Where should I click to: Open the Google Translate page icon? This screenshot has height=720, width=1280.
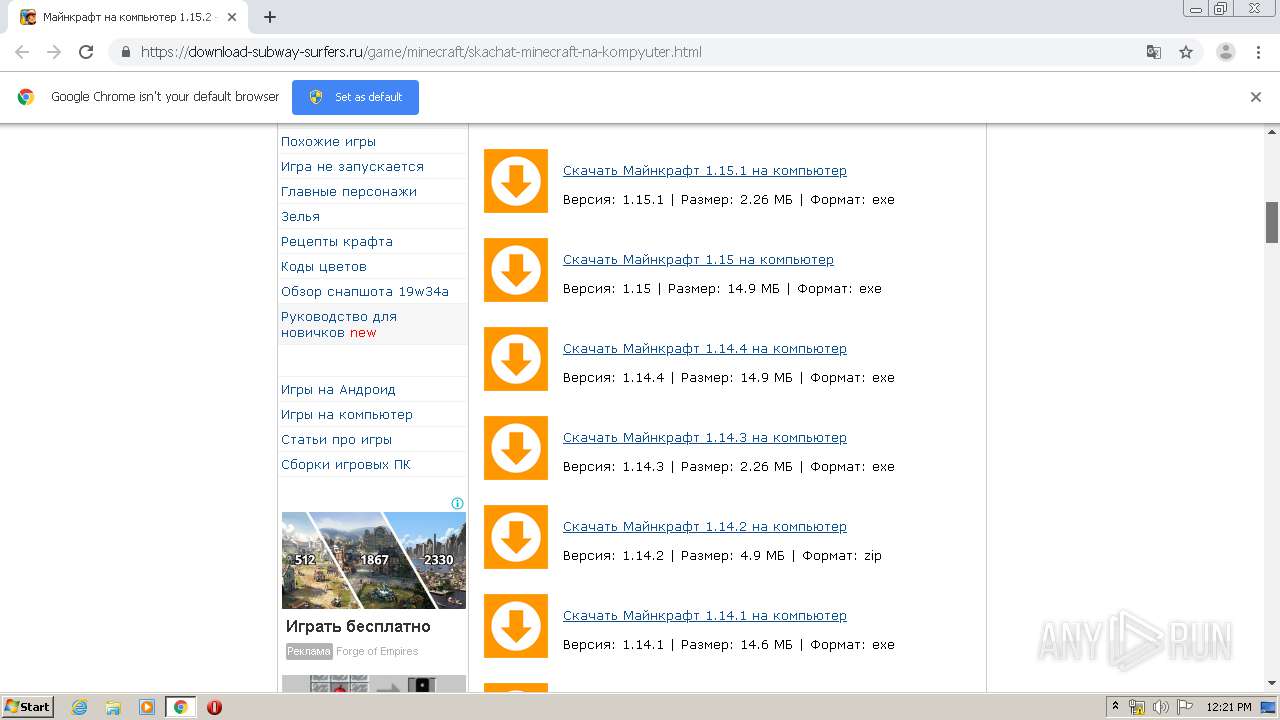click(1154, 52)
